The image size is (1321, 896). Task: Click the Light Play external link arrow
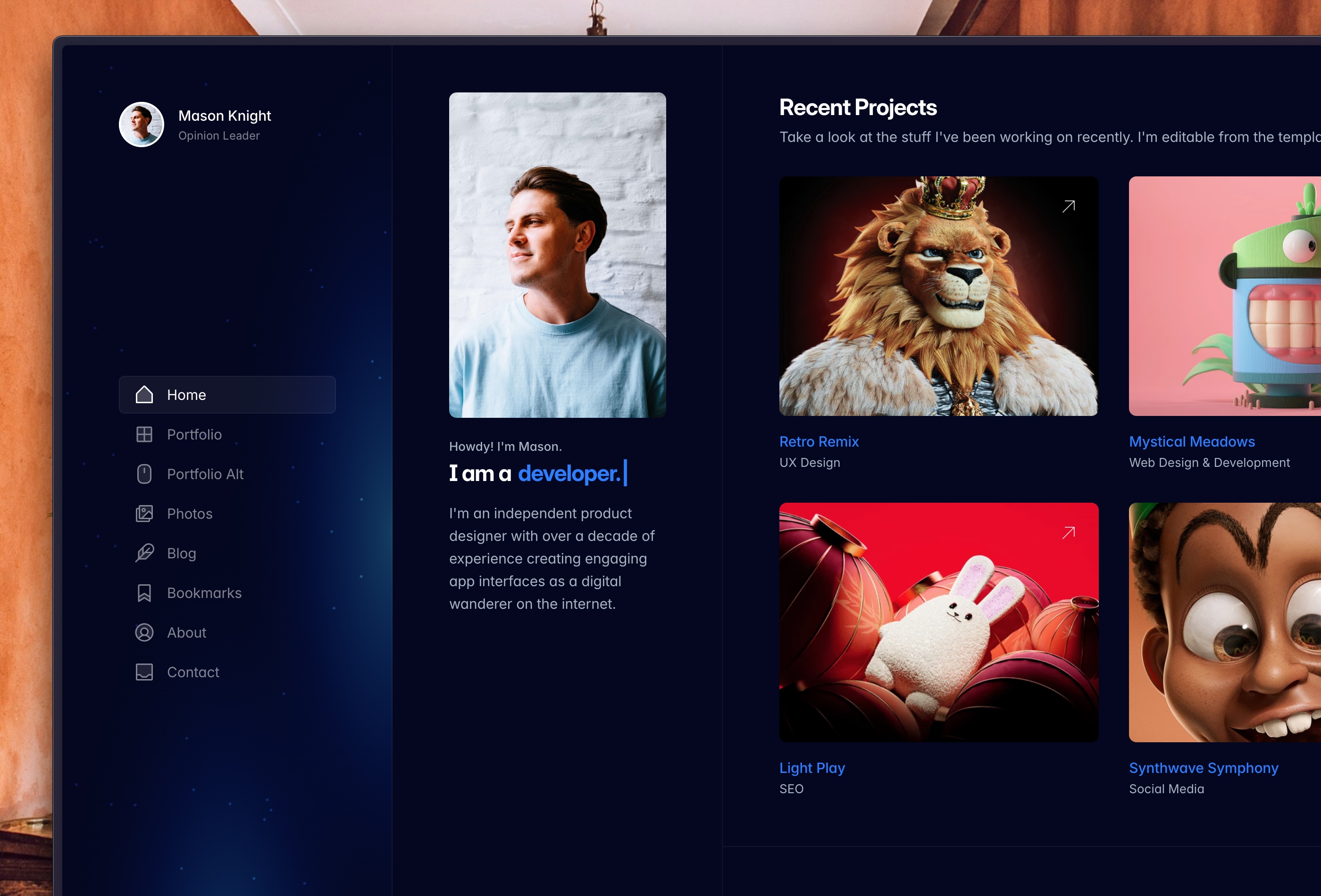coord(1068,532)
